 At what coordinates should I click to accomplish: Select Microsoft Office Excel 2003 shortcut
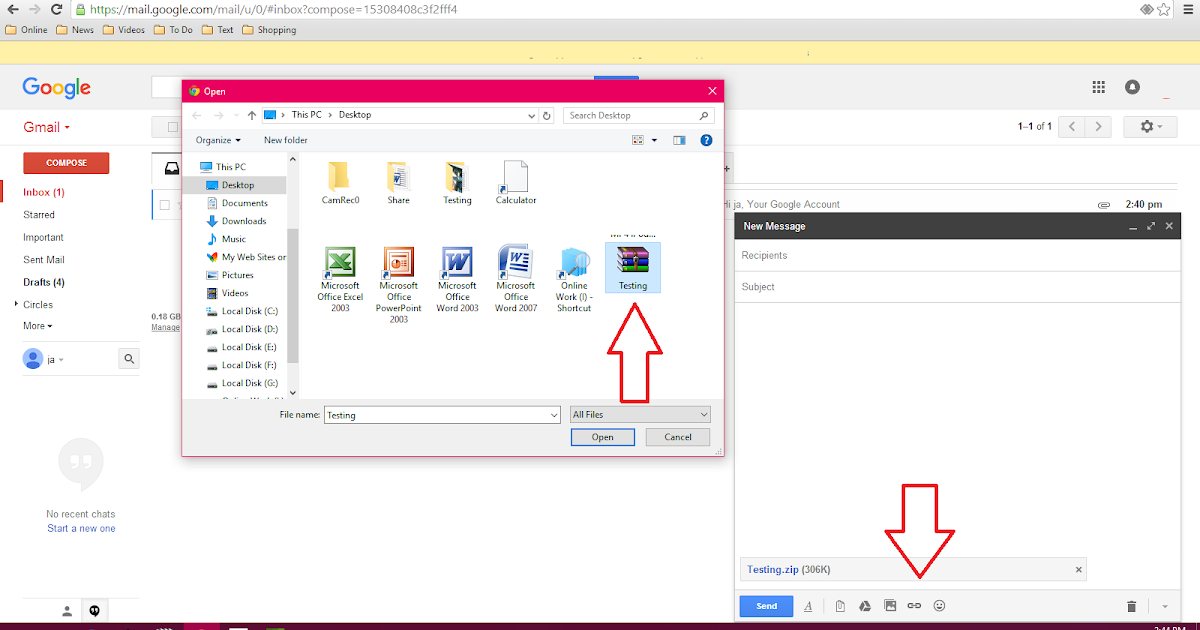(340, 279)
